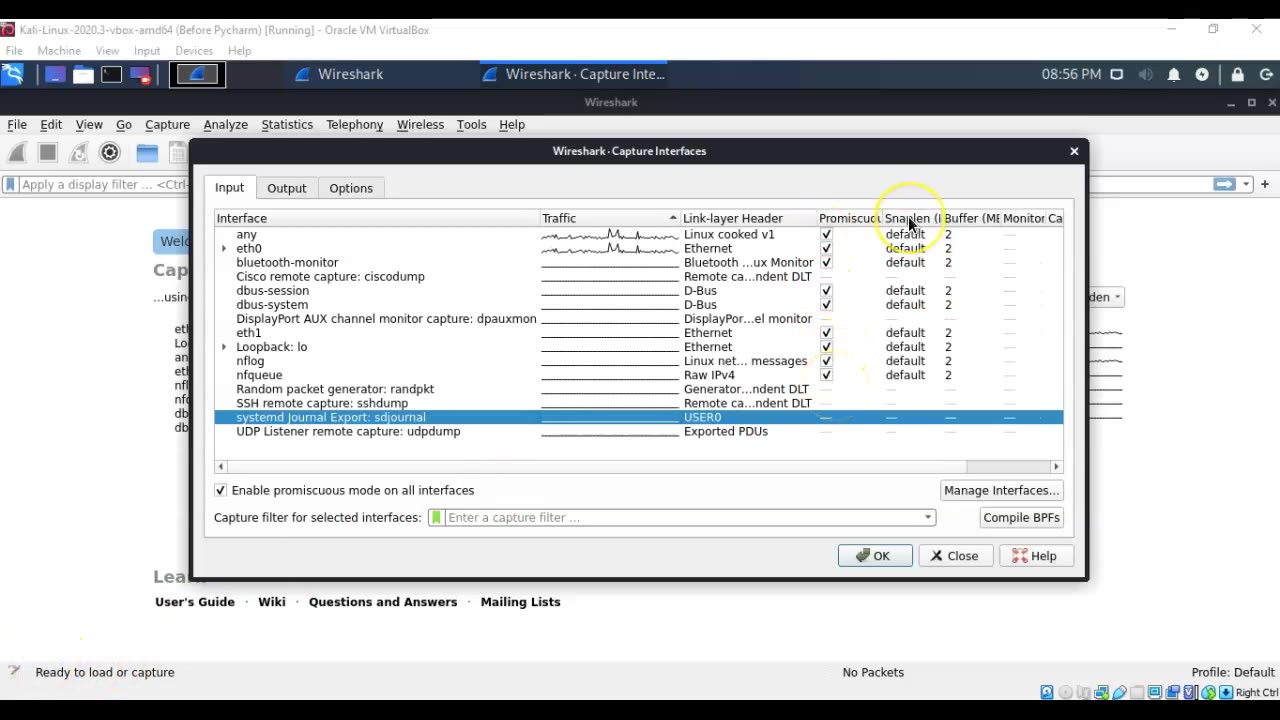
Task: Switch to the Output tab
Action: tap(287, 188)
